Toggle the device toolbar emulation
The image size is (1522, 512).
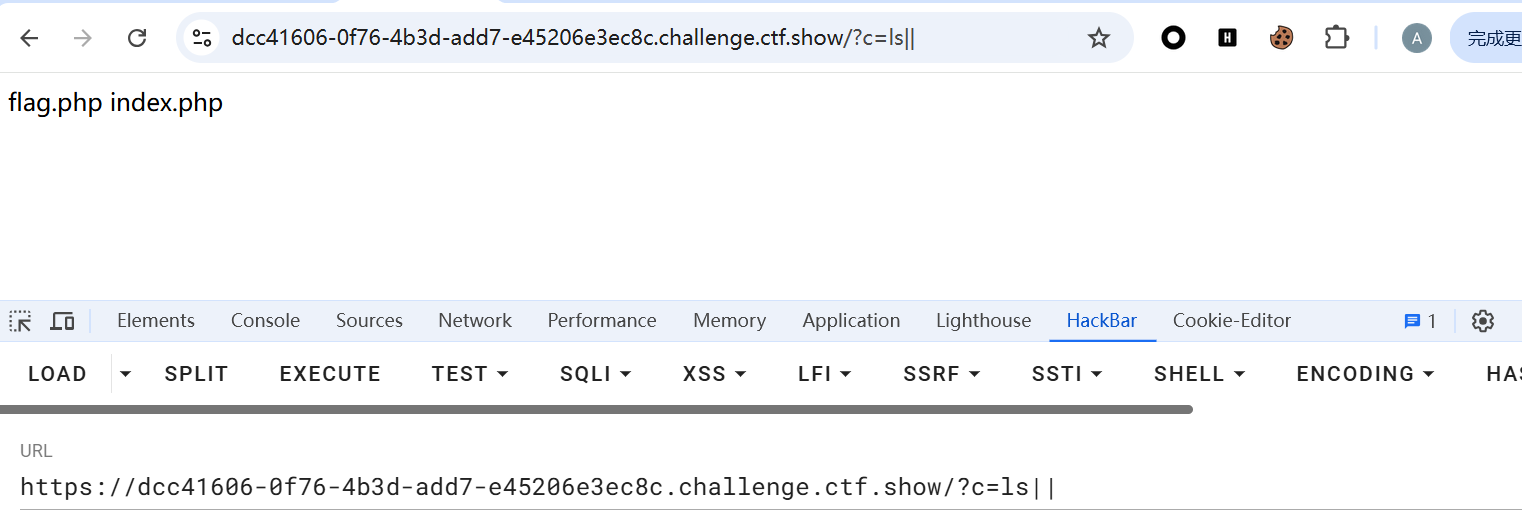point(62,321)
